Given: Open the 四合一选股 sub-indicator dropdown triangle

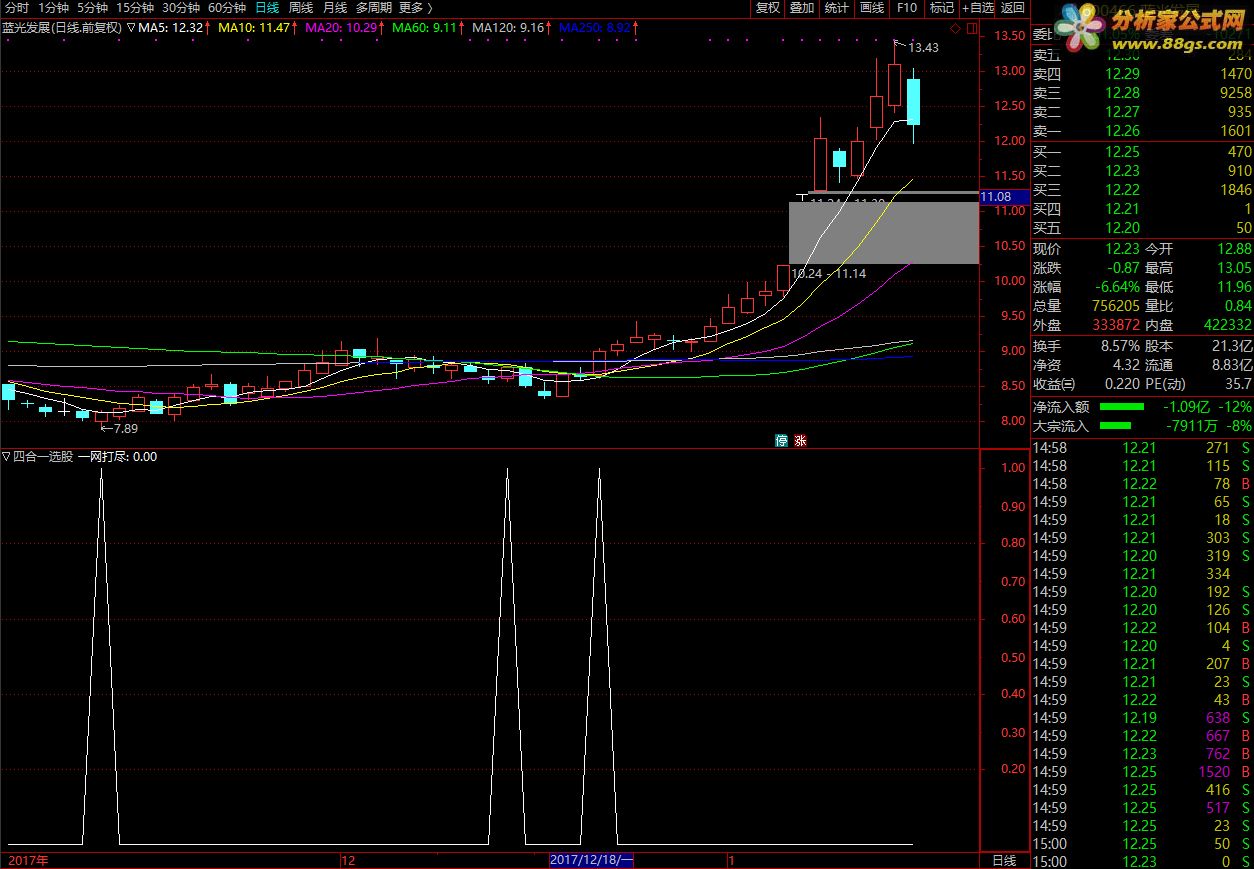Looking at the screenshot, I should click(x=5, y=457).
